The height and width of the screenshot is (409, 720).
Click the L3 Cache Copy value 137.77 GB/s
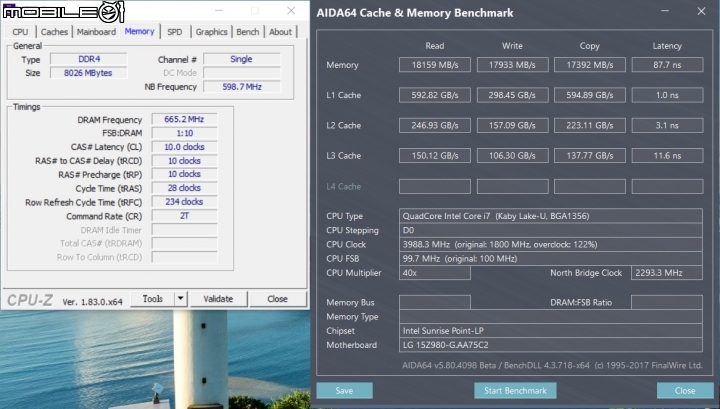(590, 156)
